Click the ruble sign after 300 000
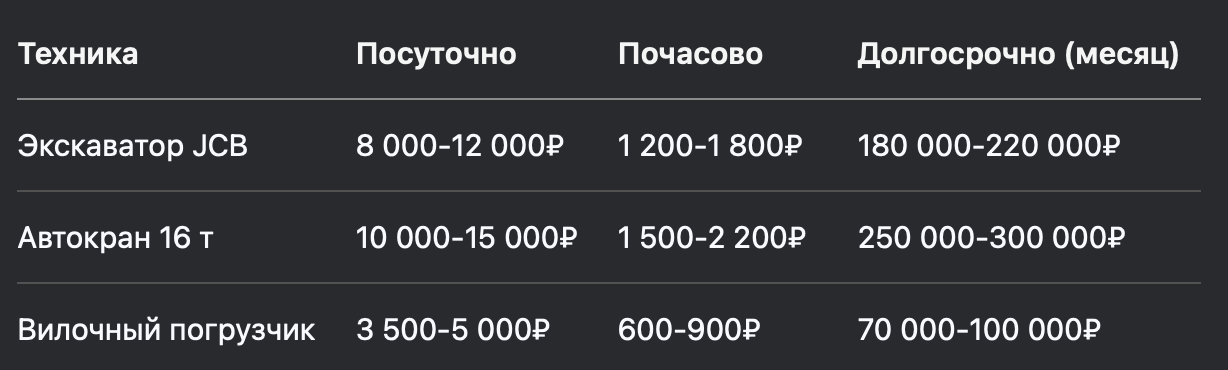The image size is (1228, 370). (x=1116, y=238)
